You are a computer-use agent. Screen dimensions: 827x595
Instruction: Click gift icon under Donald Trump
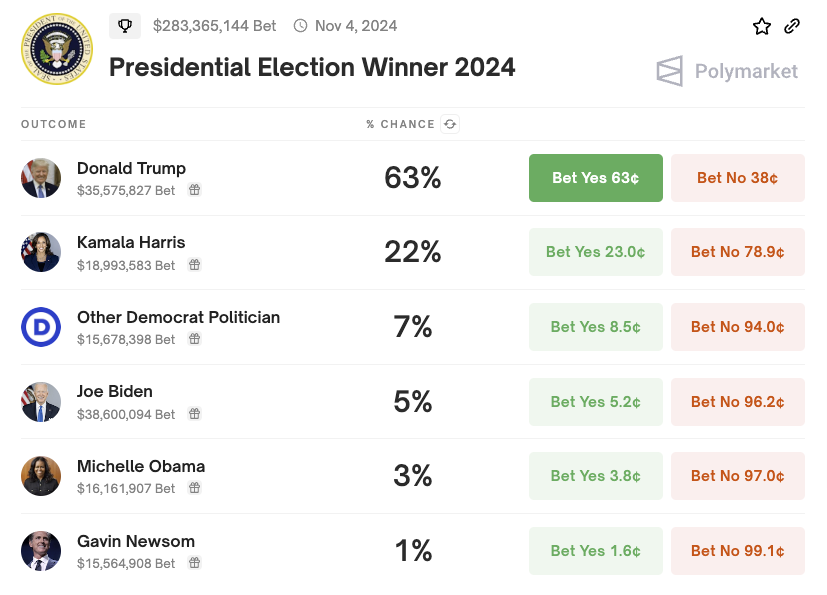tap(195, 190)
